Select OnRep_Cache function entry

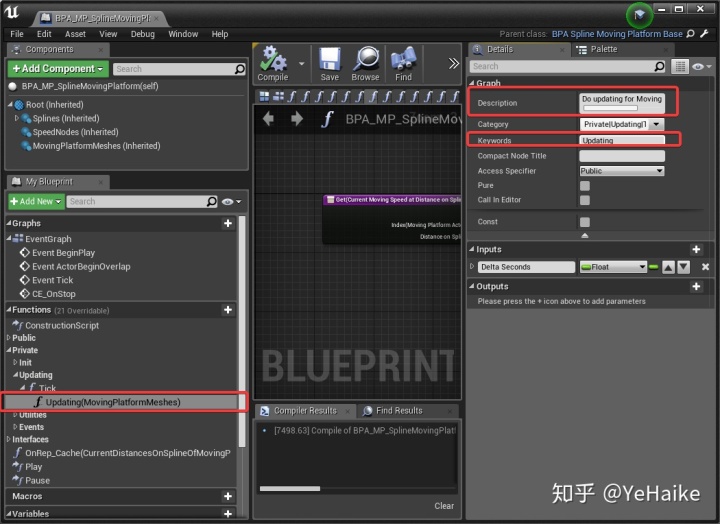[122, 453]
